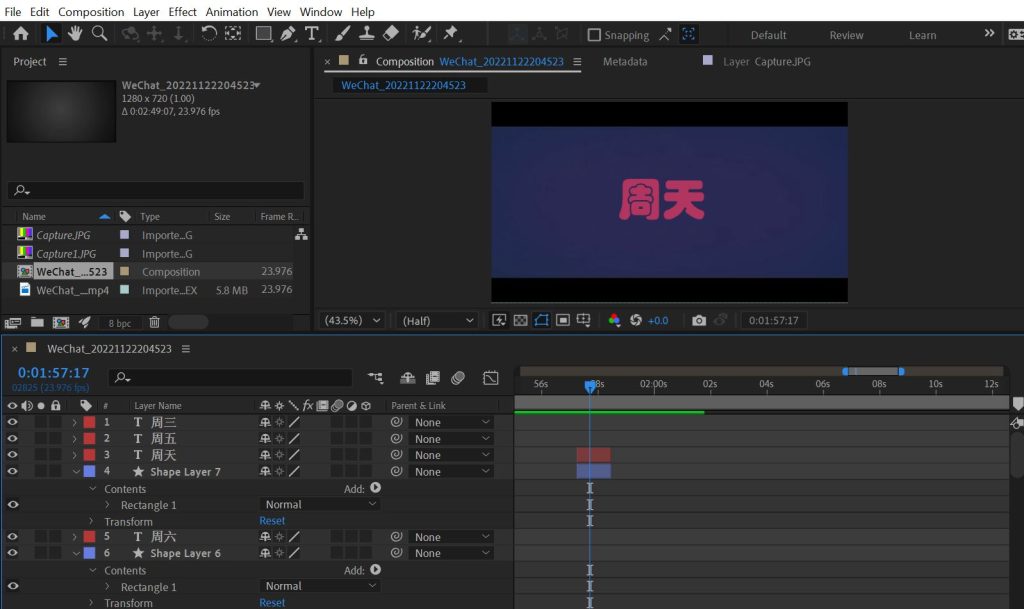Select the Puppet Pin tool

click(x=451, y=34)
